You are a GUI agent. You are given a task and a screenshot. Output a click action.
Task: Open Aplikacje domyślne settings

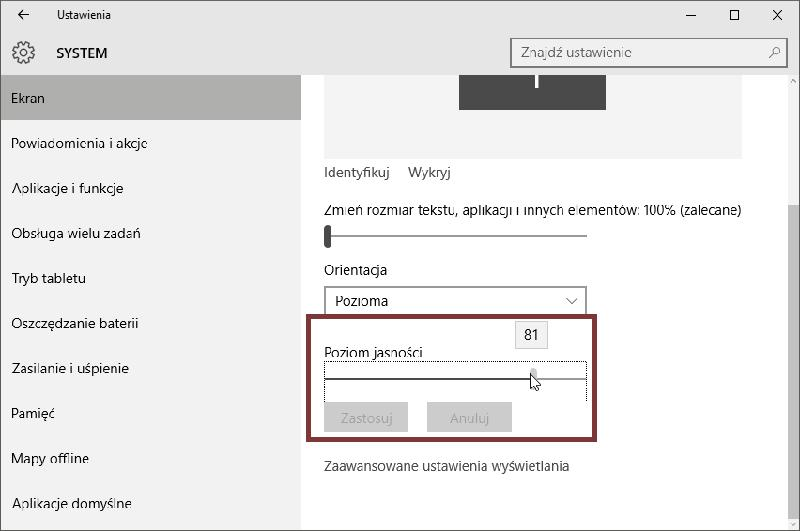[151, 503]
